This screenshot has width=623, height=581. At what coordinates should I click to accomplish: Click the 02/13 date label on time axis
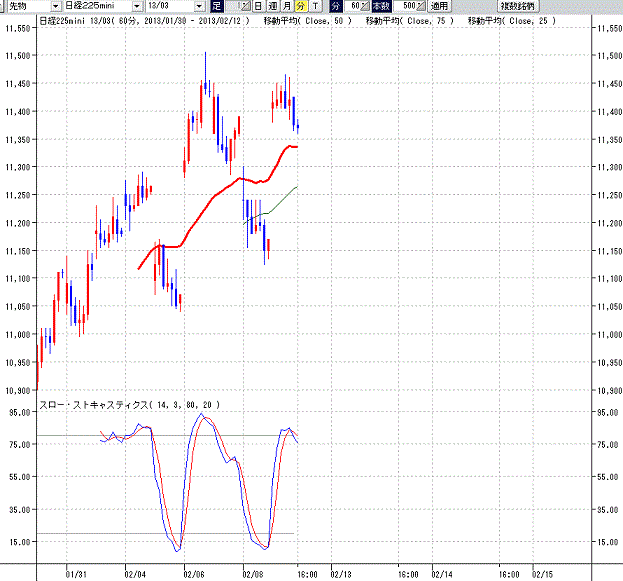pos(341,574)
